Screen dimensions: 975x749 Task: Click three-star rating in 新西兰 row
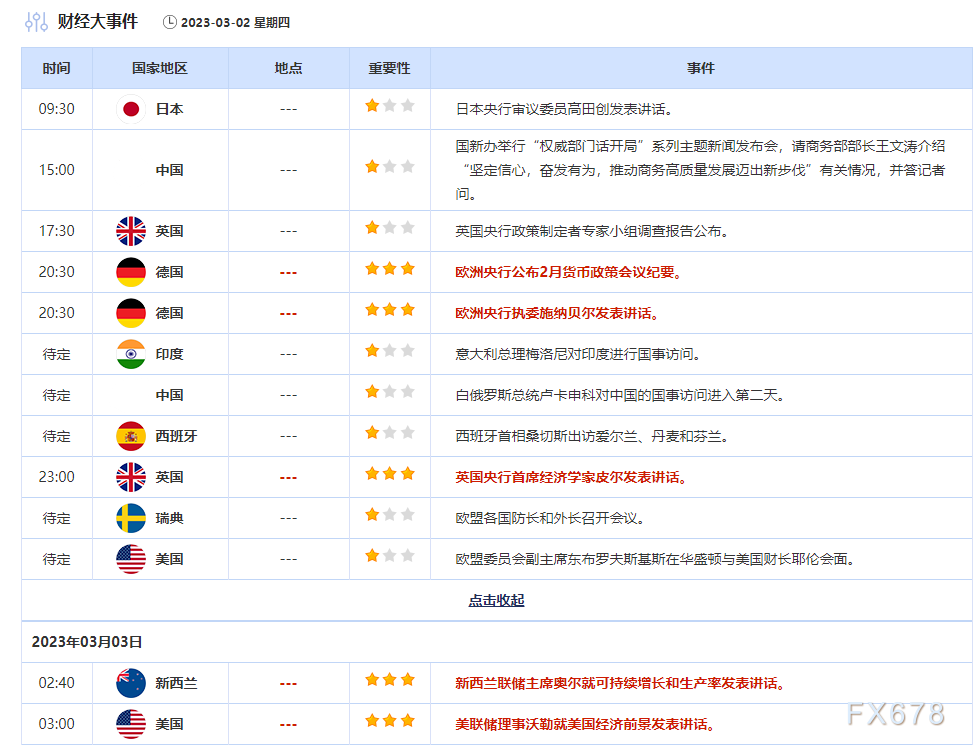389,680
